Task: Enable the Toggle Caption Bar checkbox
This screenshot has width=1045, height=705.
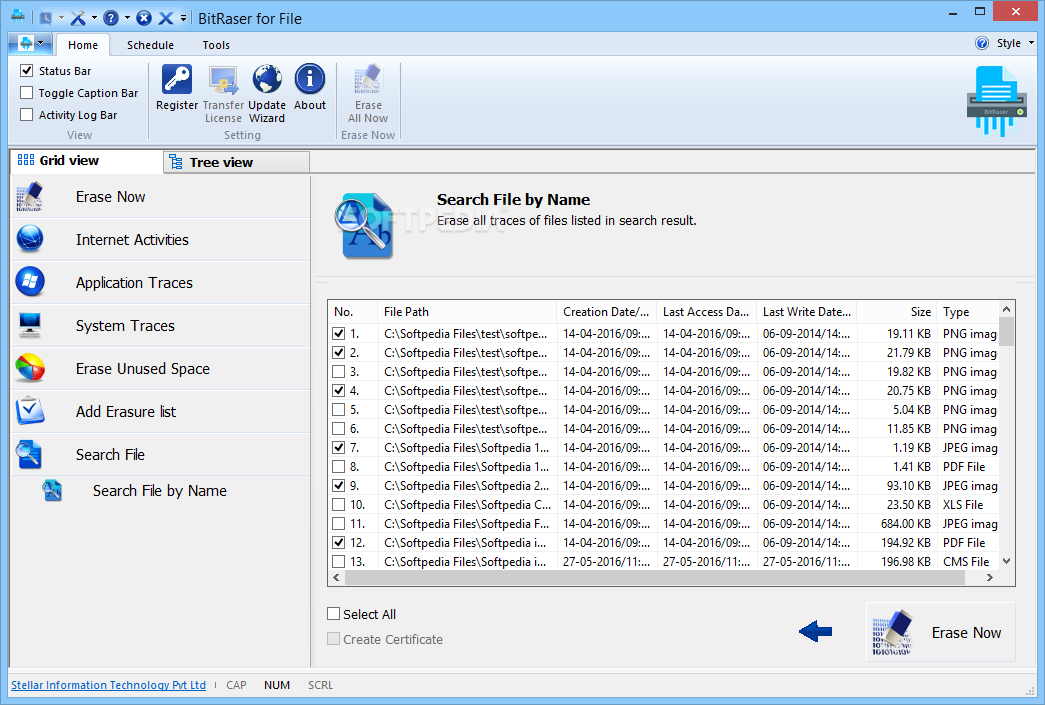Action: coord(27,93)
